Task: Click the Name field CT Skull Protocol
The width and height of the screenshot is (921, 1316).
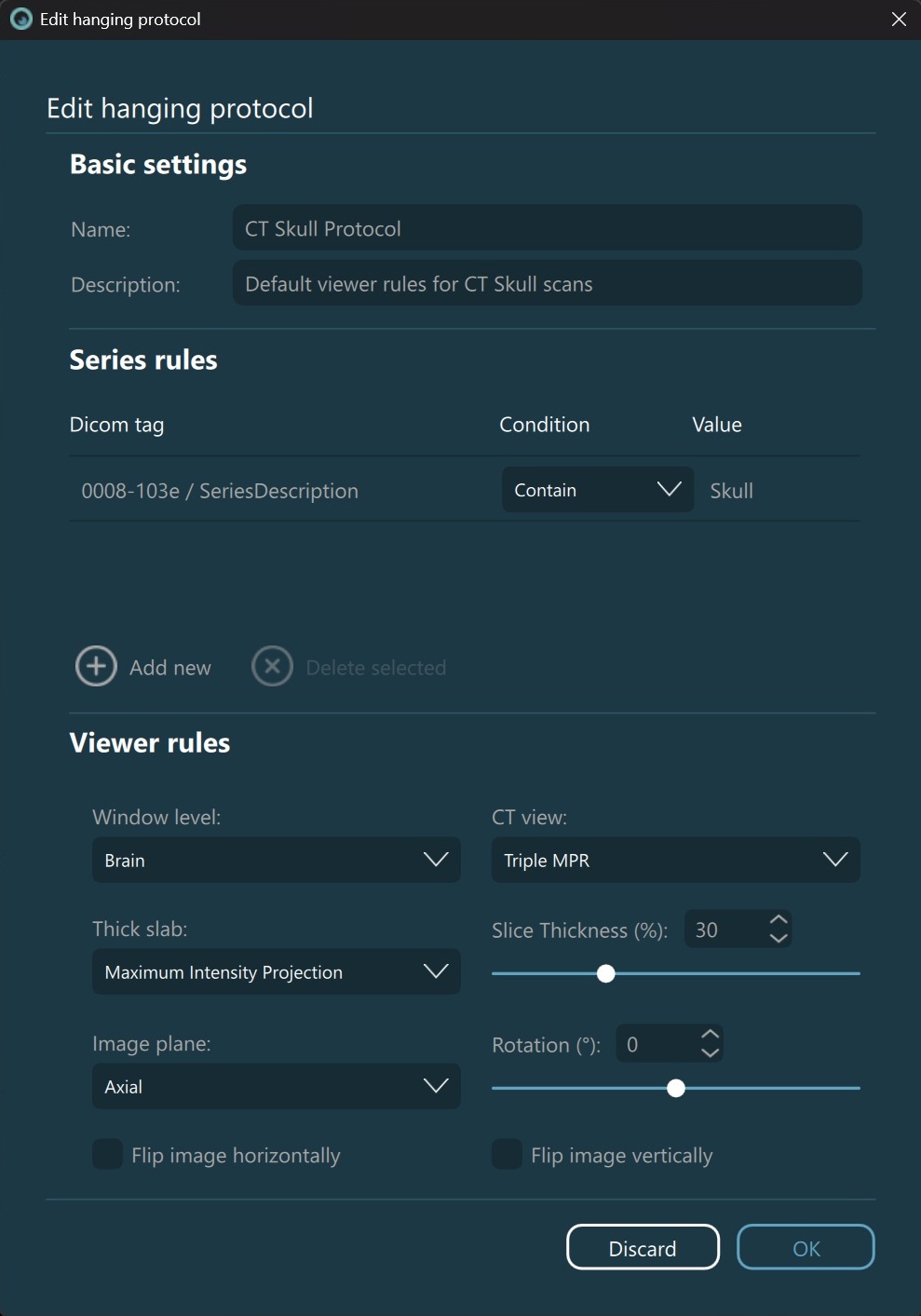Action: [547, 228]
